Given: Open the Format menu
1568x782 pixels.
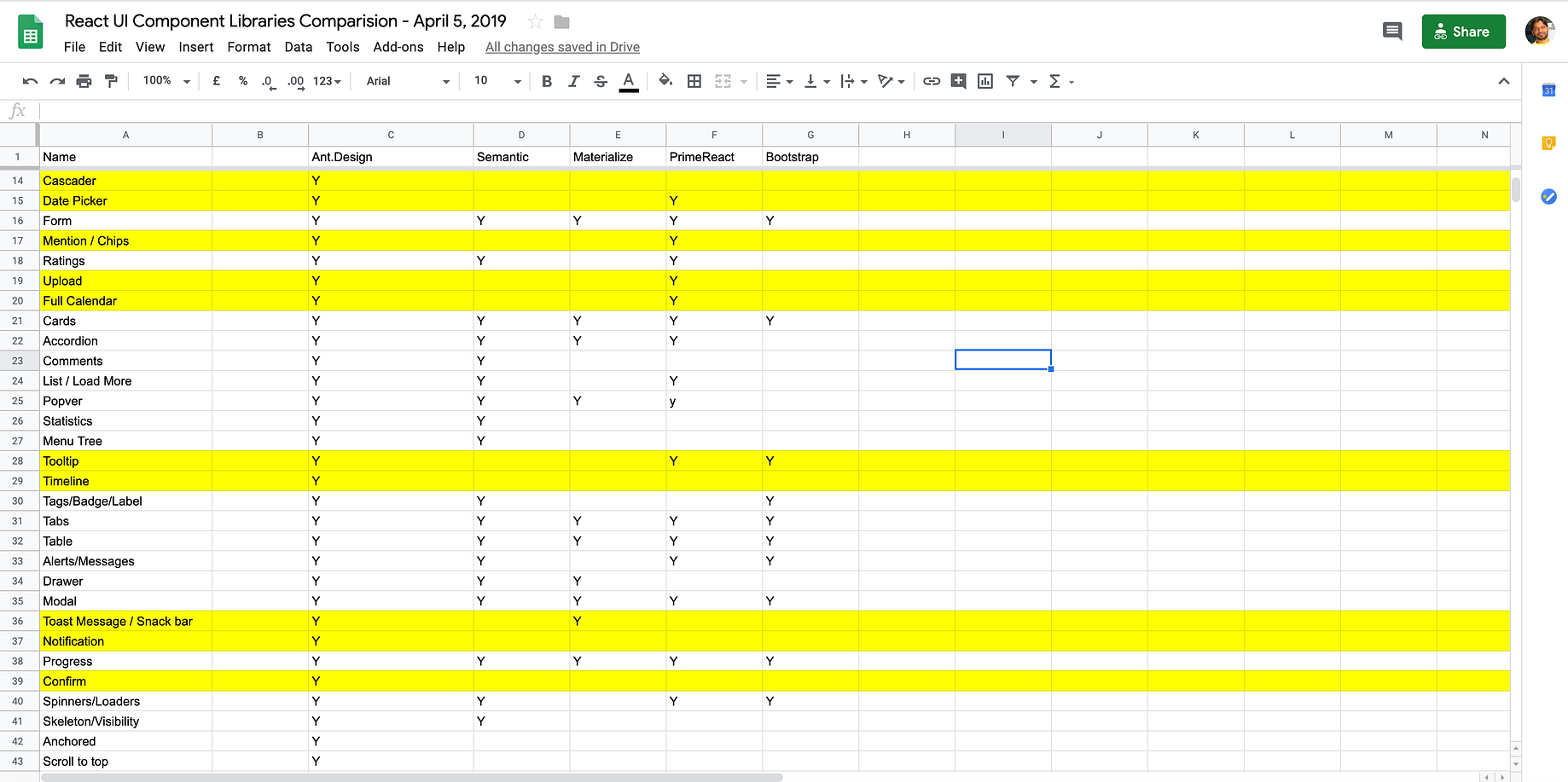Looking at the screenshot, I should (x=249, y=47).
